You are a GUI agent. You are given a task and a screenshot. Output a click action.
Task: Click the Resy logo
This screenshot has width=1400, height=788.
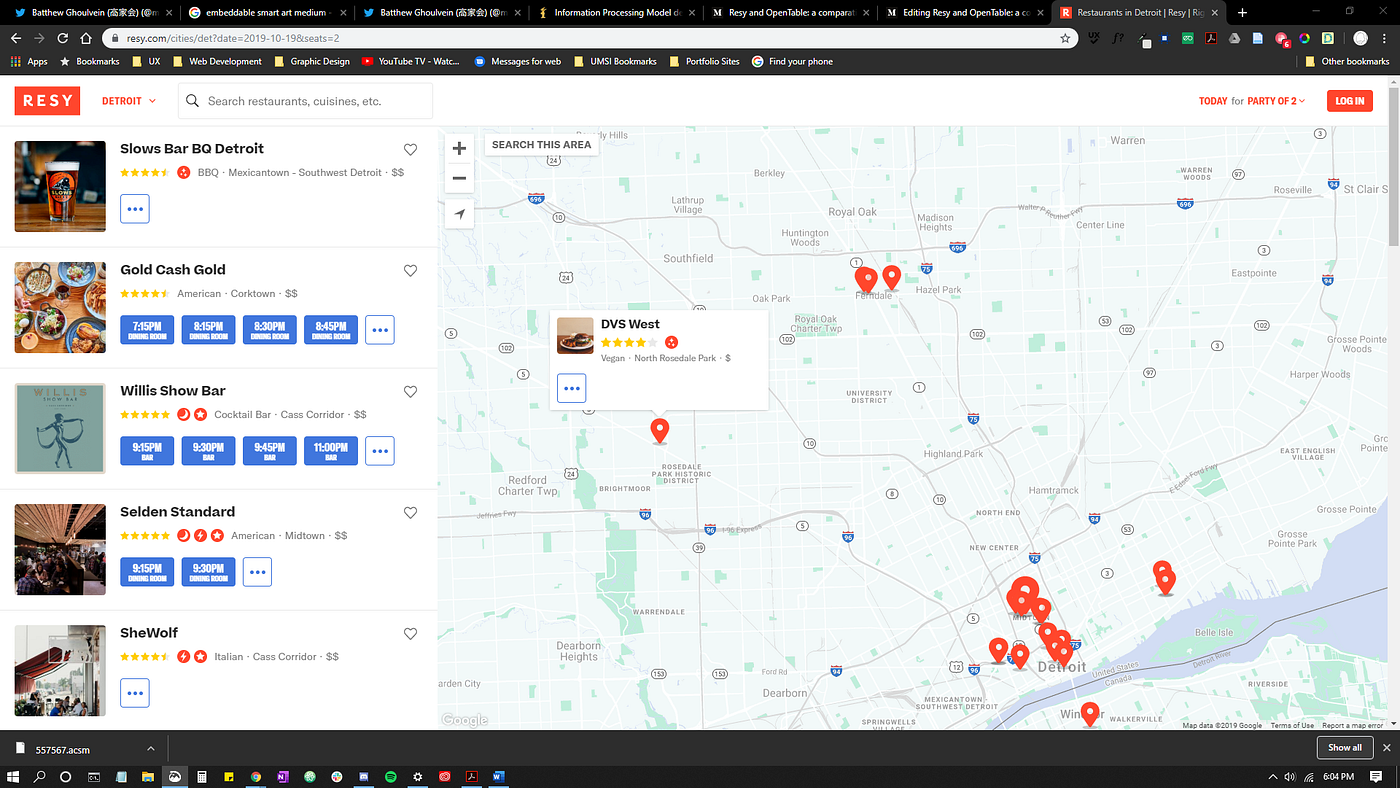(x=47, y=101)
